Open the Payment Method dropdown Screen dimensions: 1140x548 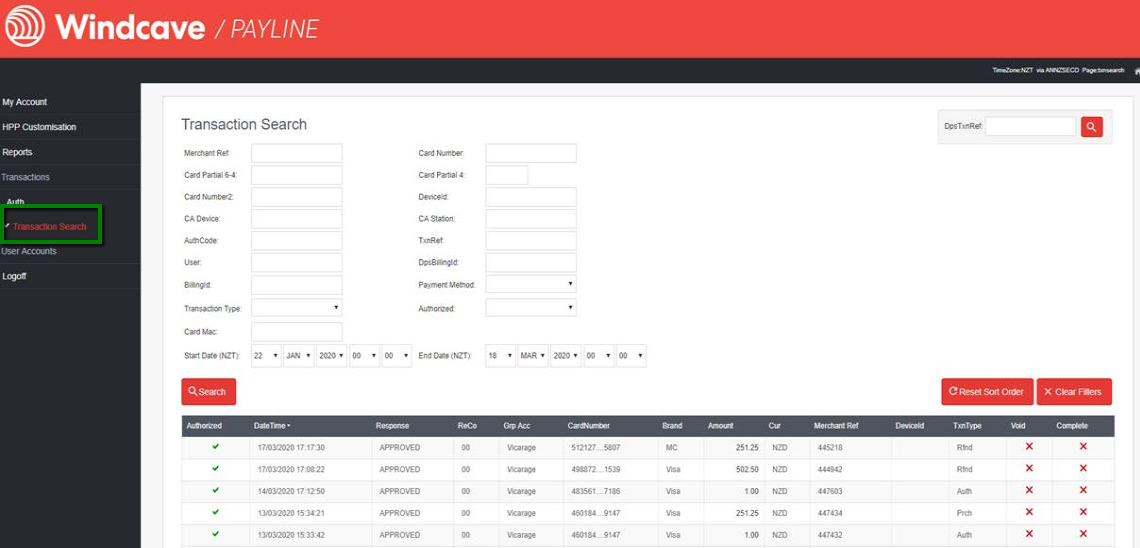(531, 284)
